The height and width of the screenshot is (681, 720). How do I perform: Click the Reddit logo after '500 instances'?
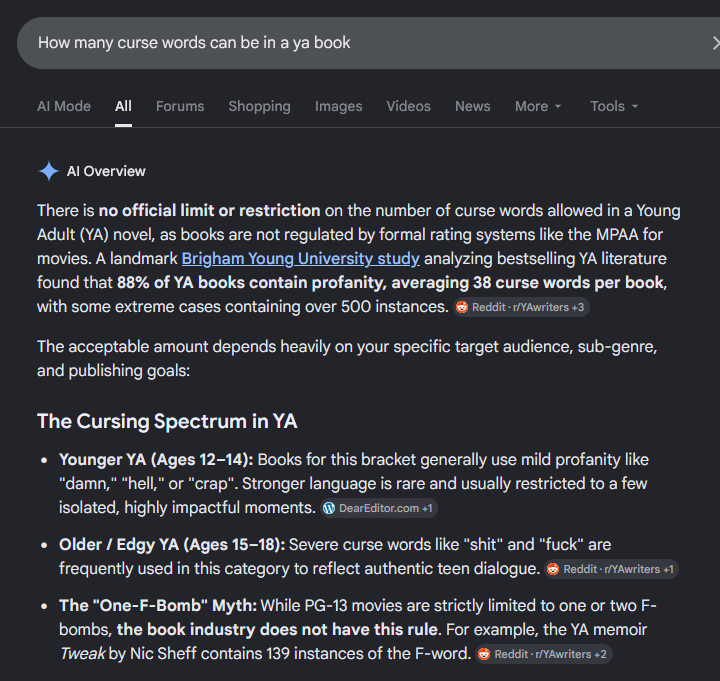[462, 307]
